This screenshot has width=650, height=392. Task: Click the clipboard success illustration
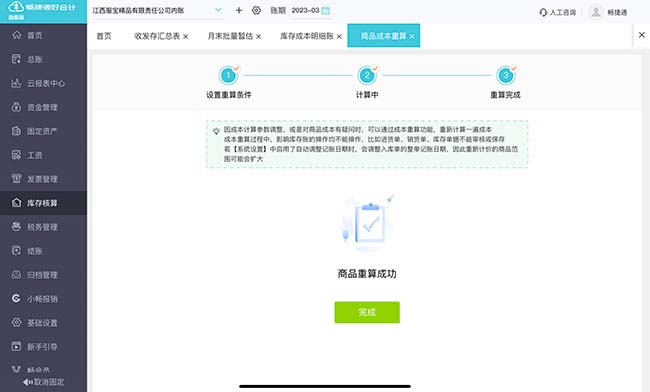tap(367, 223)
